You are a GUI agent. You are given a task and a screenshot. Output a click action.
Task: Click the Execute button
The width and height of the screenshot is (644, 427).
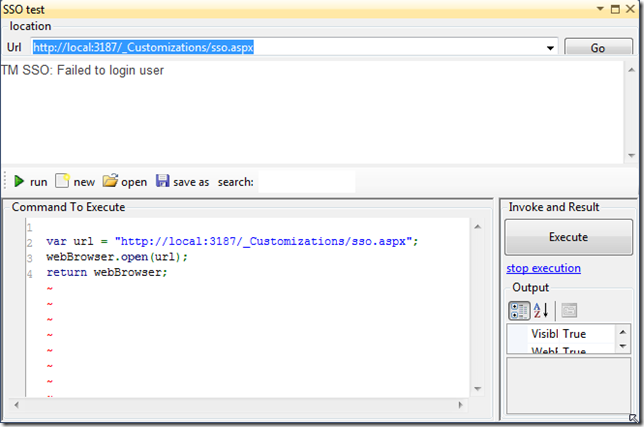(x=568, y=237)
